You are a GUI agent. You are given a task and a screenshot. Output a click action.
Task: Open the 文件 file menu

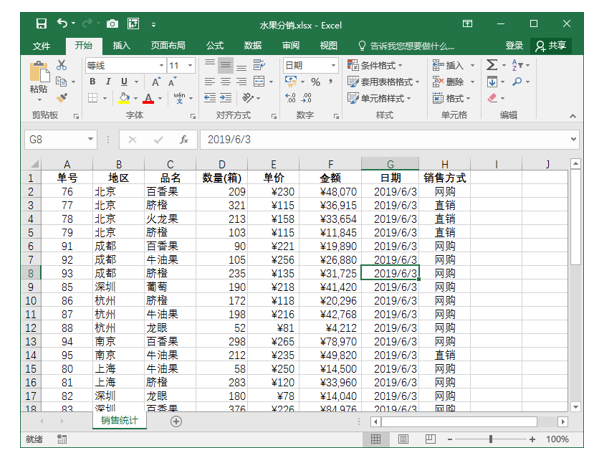[41, 46]
